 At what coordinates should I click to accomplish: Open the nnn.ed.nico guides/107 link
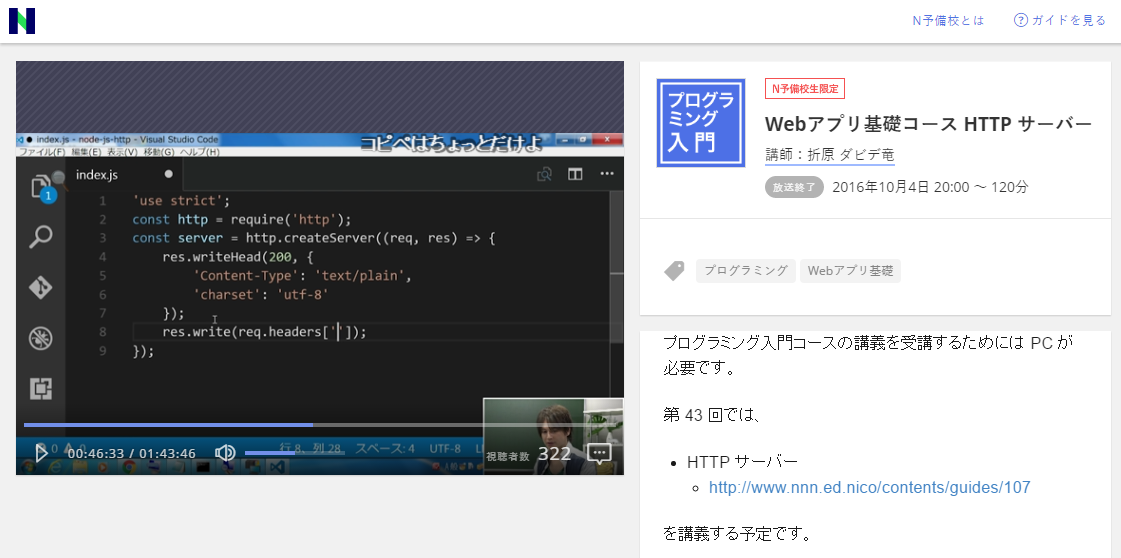tap(869, 488)
